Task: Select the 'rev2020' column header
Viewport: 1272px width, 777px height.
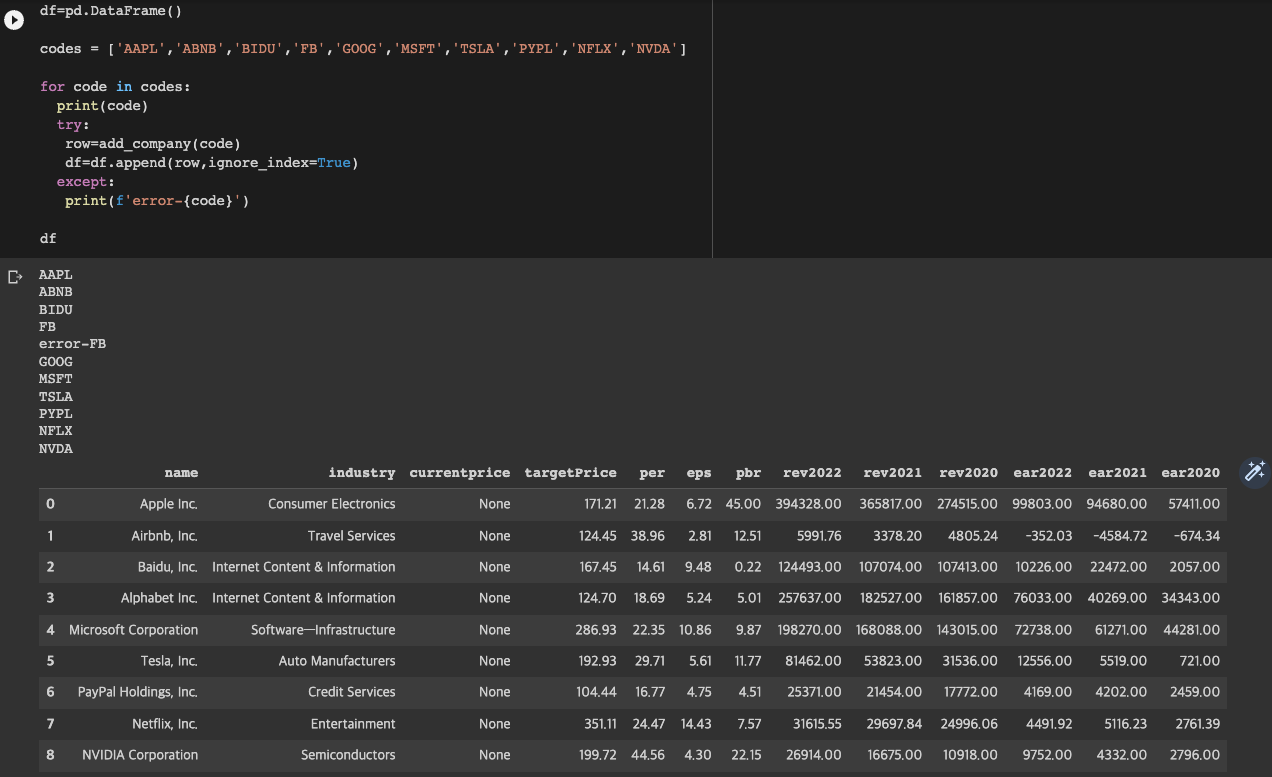Action: (x=968, y=473)
